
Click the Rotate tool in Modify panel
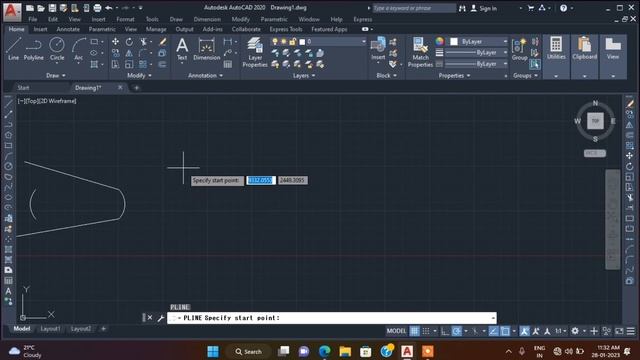click(129, 42)
